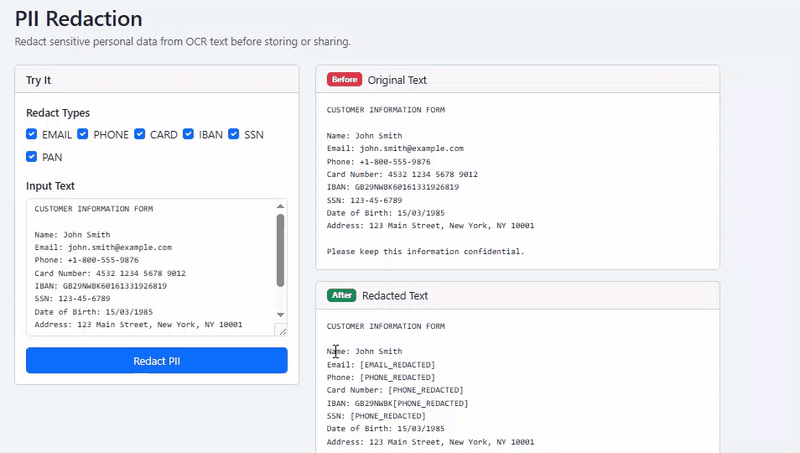This screenshot has width=800, height=453.
Task: Click the Redact Types label
Action: pyautogui.click(x=58, y=113)
